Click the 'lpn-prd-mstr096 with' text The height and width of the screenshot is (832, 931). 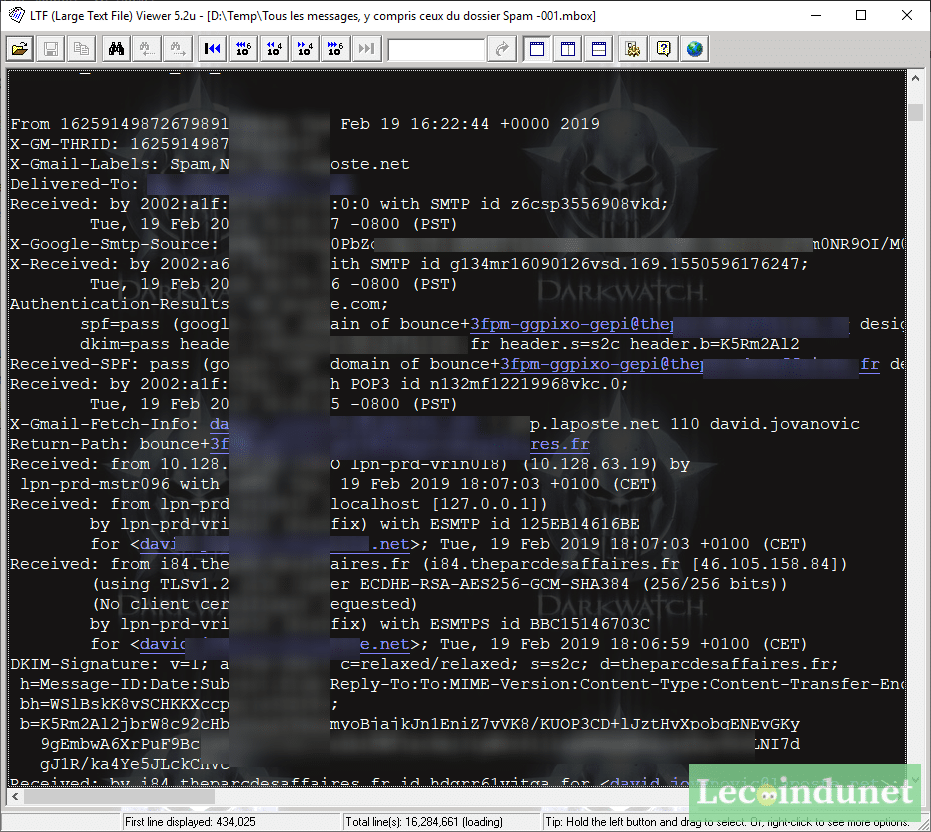coord(120,484)
